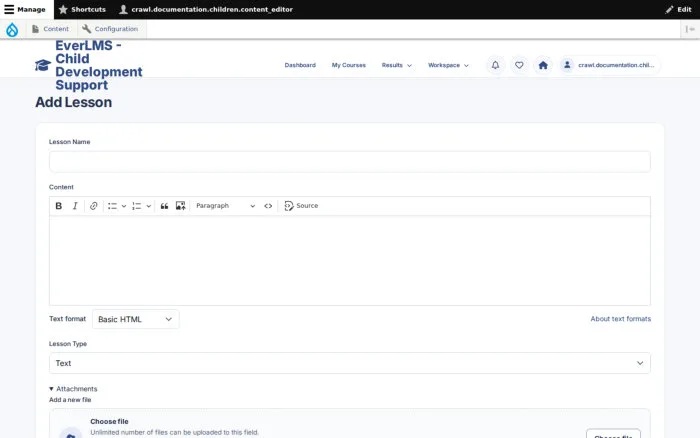Collapse the Attachments section

coord(73,389)
